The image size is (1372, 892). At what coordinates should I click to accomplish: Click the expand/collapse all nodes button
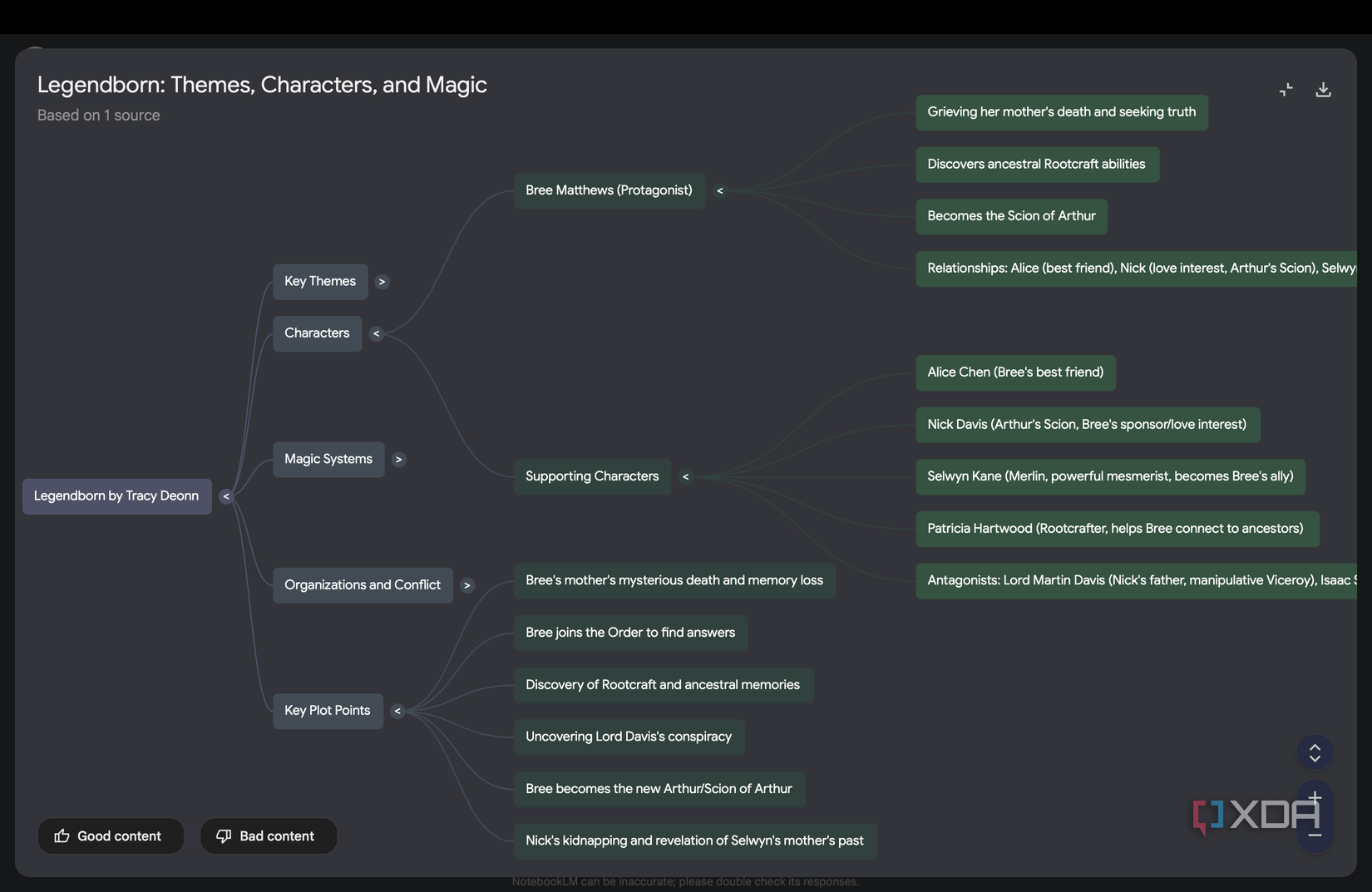click(1315, 752)
